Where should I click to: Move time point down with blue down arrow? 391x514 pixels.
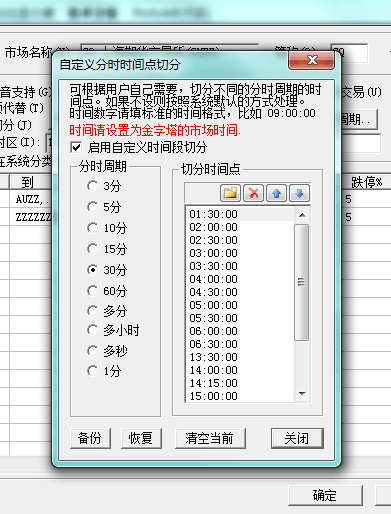click(x=299, y=193)
